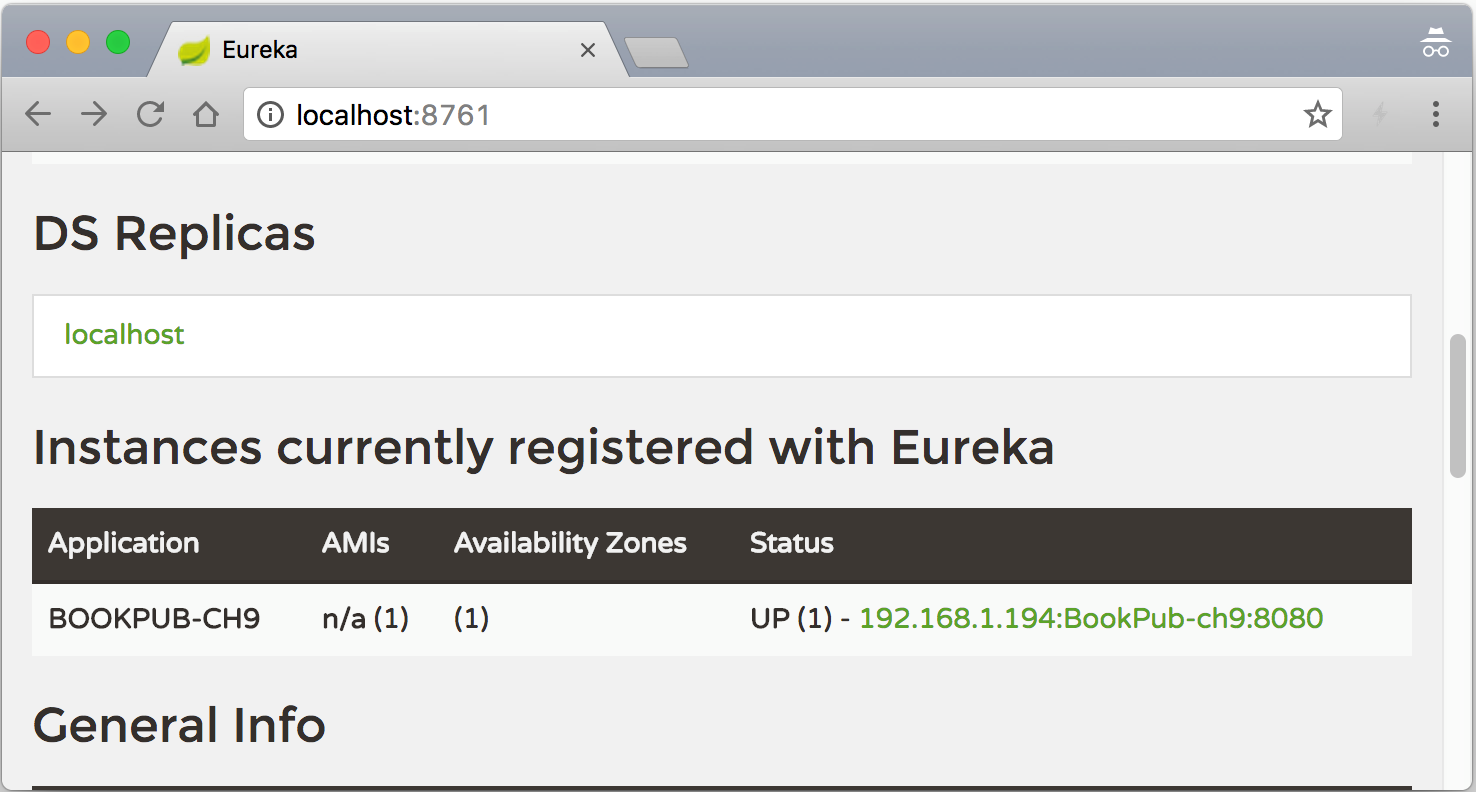The width and height of the screenshot is (1476, 792).
Task: Reload the Eureka page
Action: click(x=150, y=114)
